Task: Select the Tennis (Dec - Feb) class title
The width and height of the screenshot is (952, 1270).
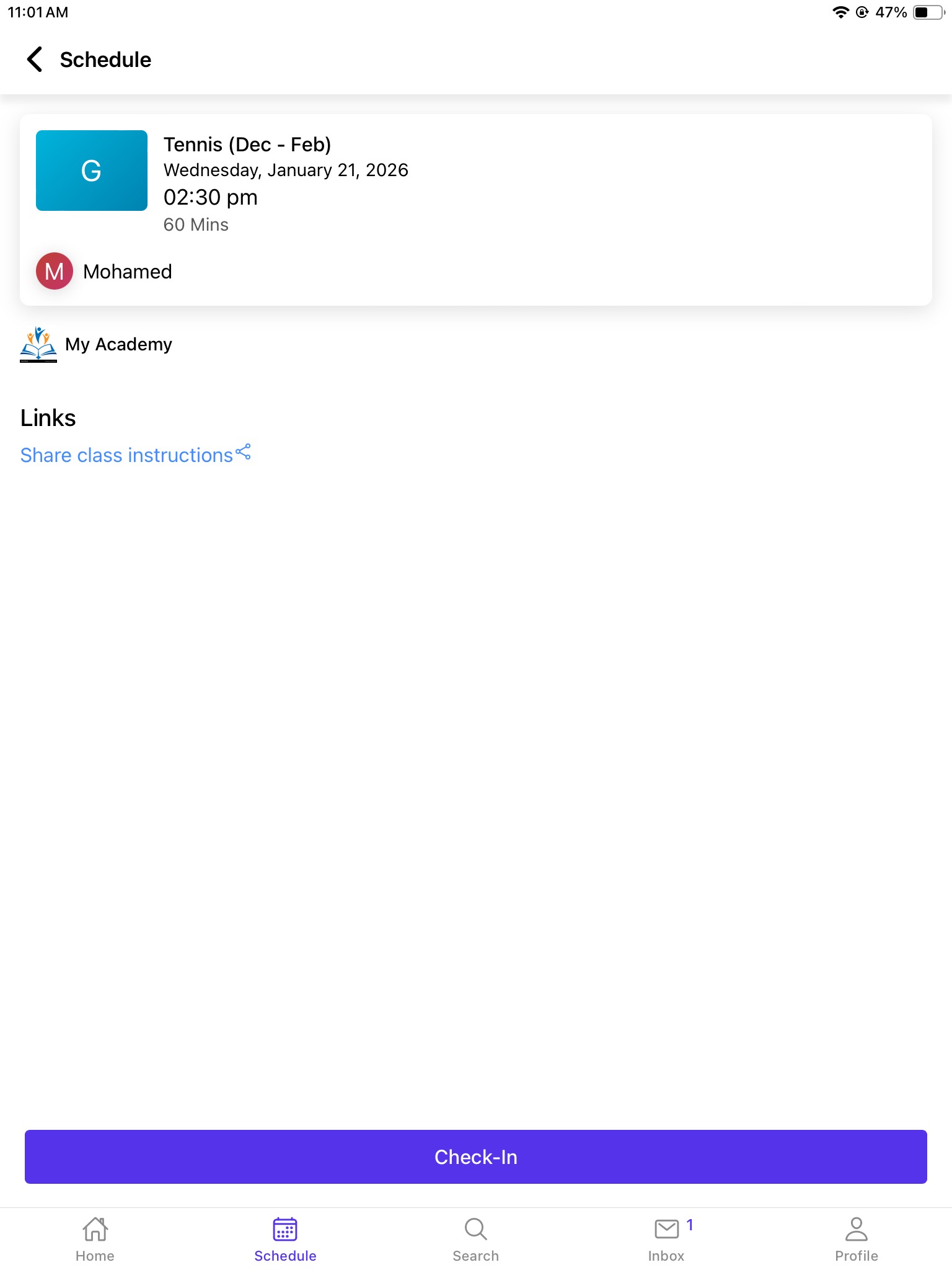Action: (x=247, y=144)
